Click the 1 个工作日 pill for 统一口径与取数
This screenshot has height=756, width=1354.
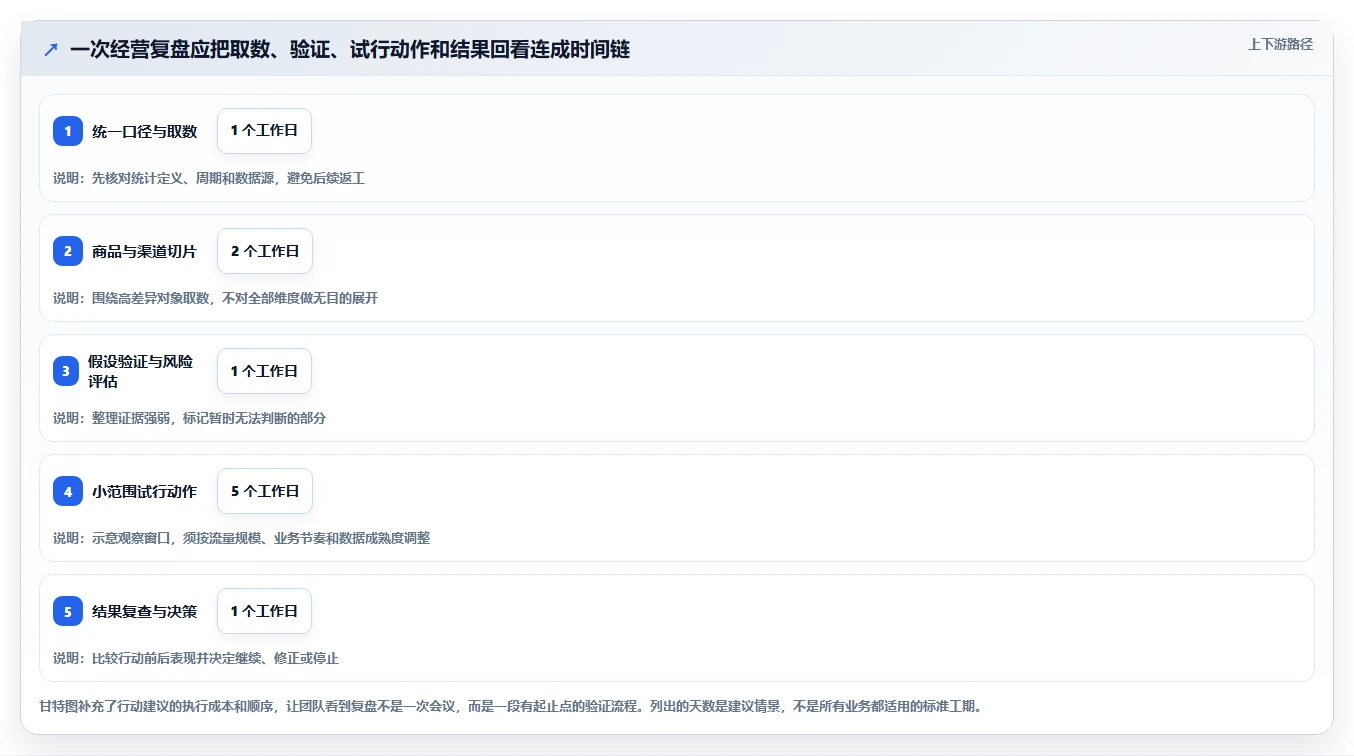[x=264, y=131]
